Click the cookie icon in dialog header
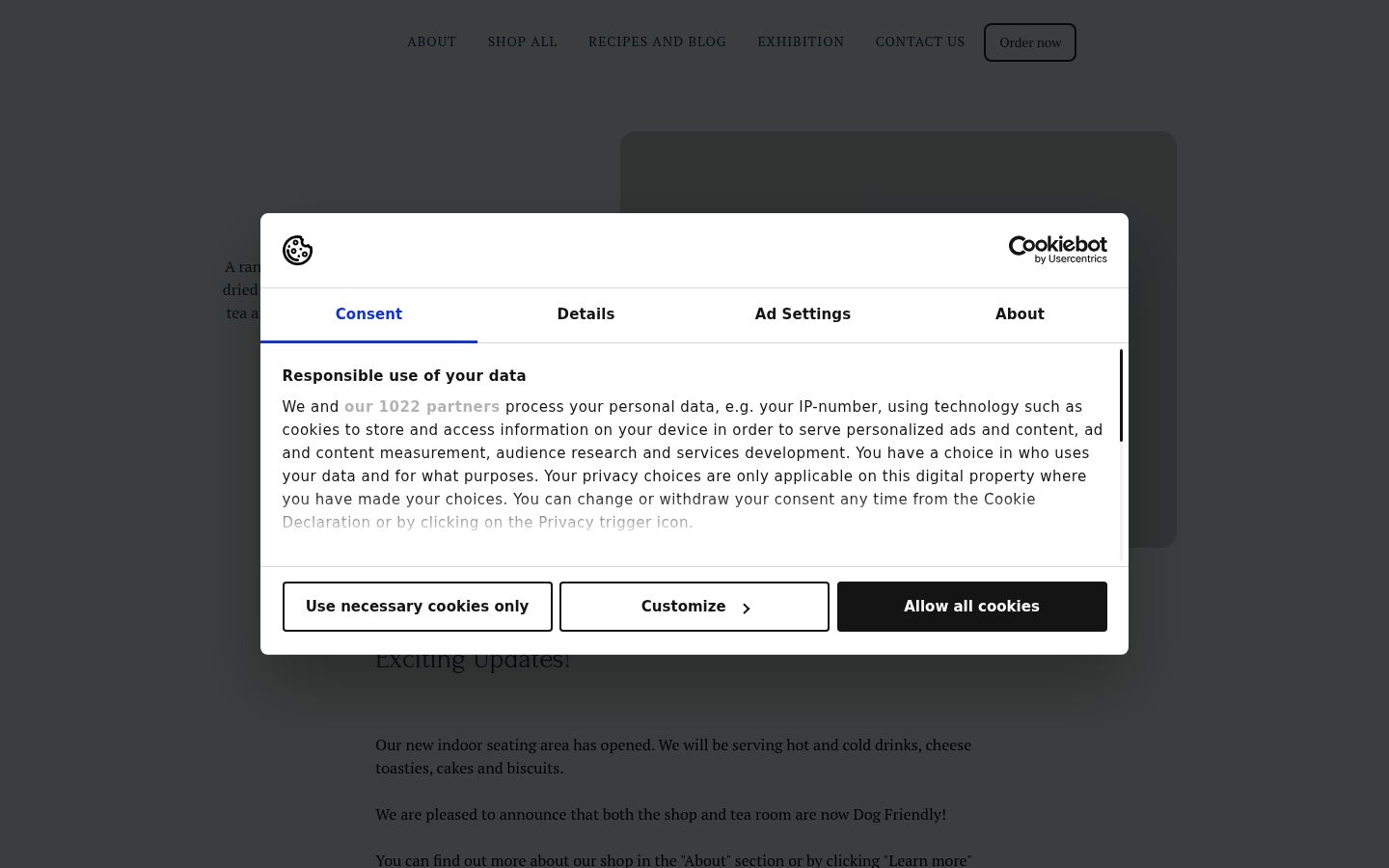The width and height of the screenshot is (1389, 868). click(x=297, y=251)
